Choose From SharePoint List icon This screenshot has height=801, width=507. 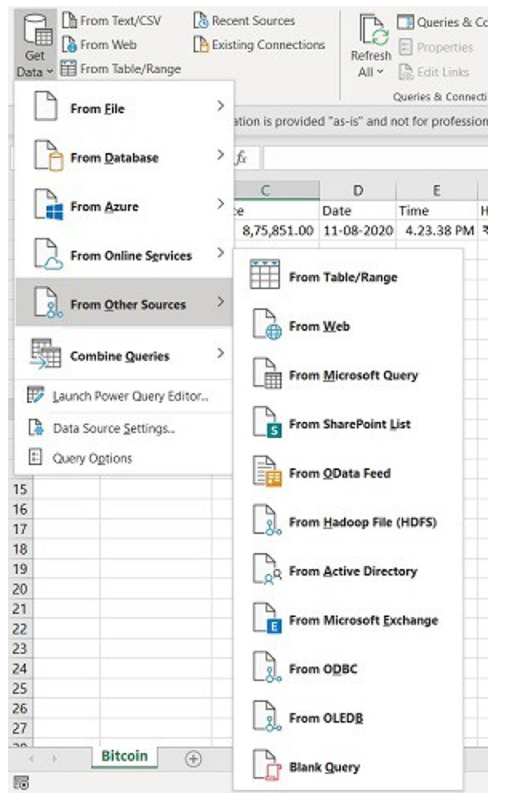pos(267,423)
